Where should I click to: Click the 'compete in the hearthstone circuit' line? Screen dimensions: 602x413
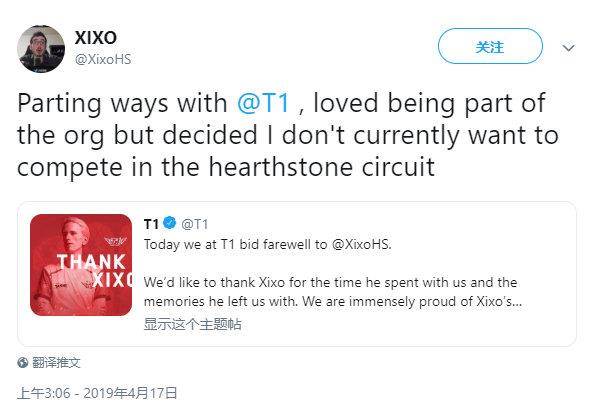(225, 166)
